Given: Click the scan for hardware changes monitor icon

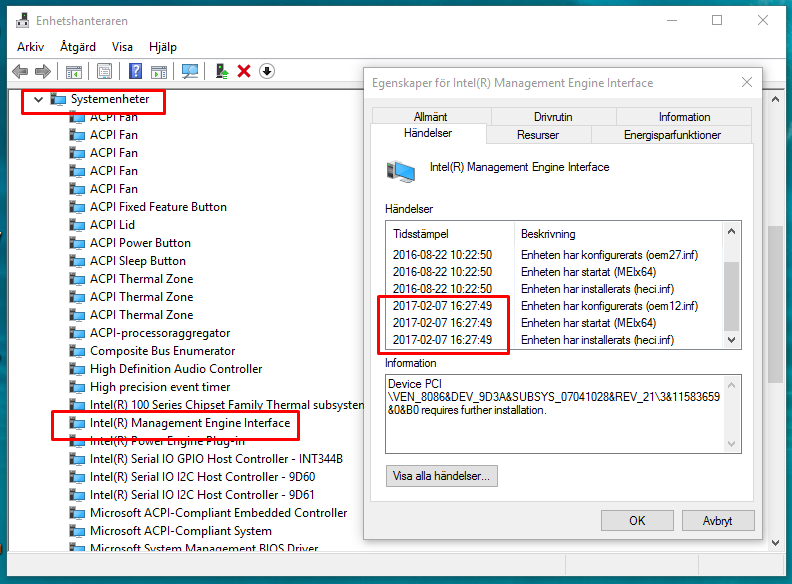Looking at the screenshot, I should point(190,71).
